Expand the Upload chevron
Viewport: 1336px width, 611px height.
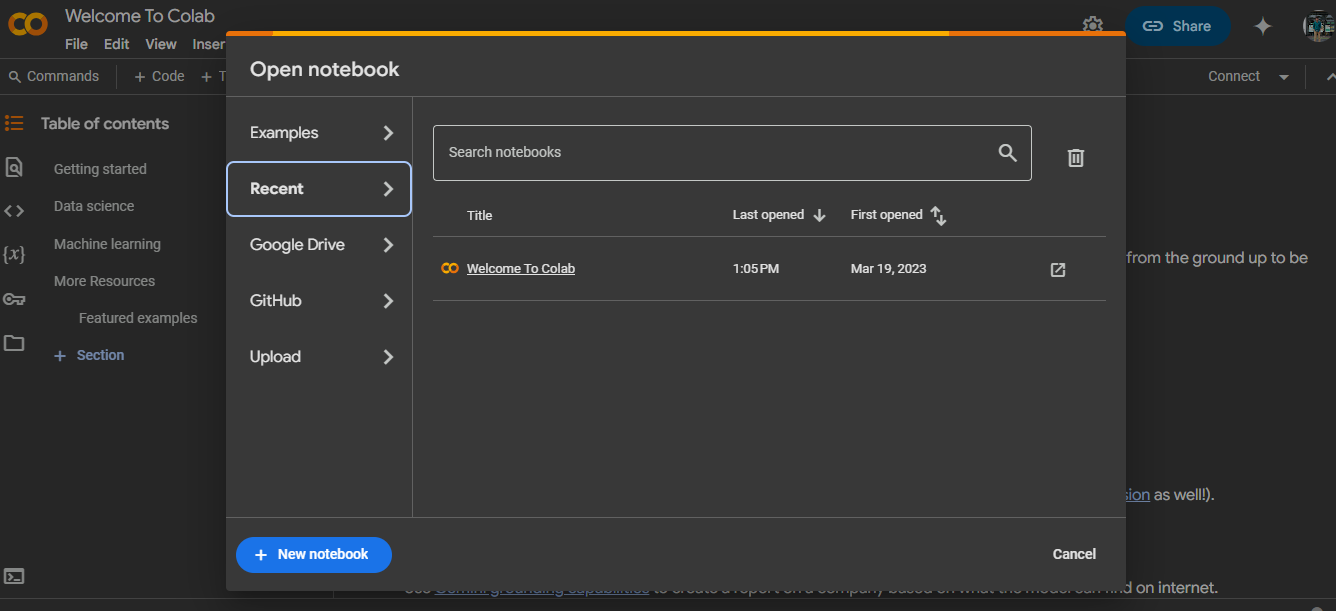[388, 357]
